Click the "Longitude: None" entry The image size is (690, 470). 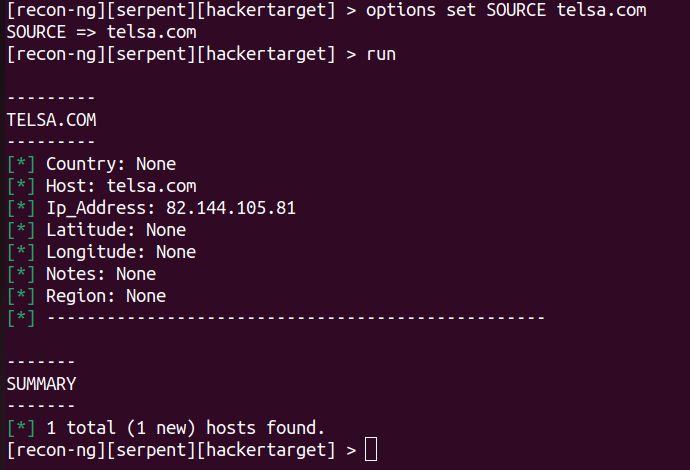pyautogui.click(x=121, y=252)
